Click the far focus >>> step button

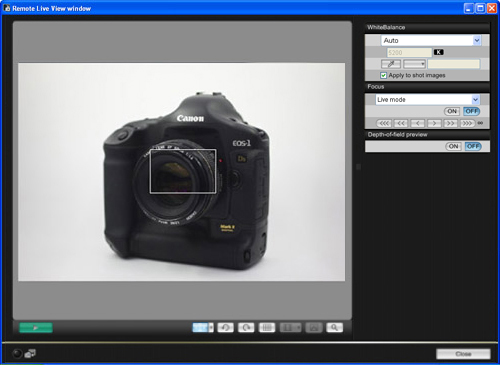click(x=467, y=123)
